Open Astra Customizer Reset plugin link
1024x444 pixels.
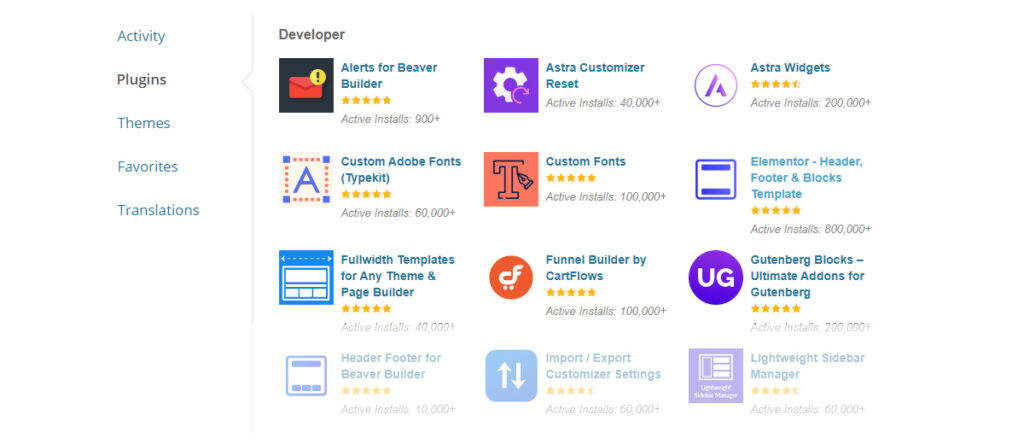595,76
